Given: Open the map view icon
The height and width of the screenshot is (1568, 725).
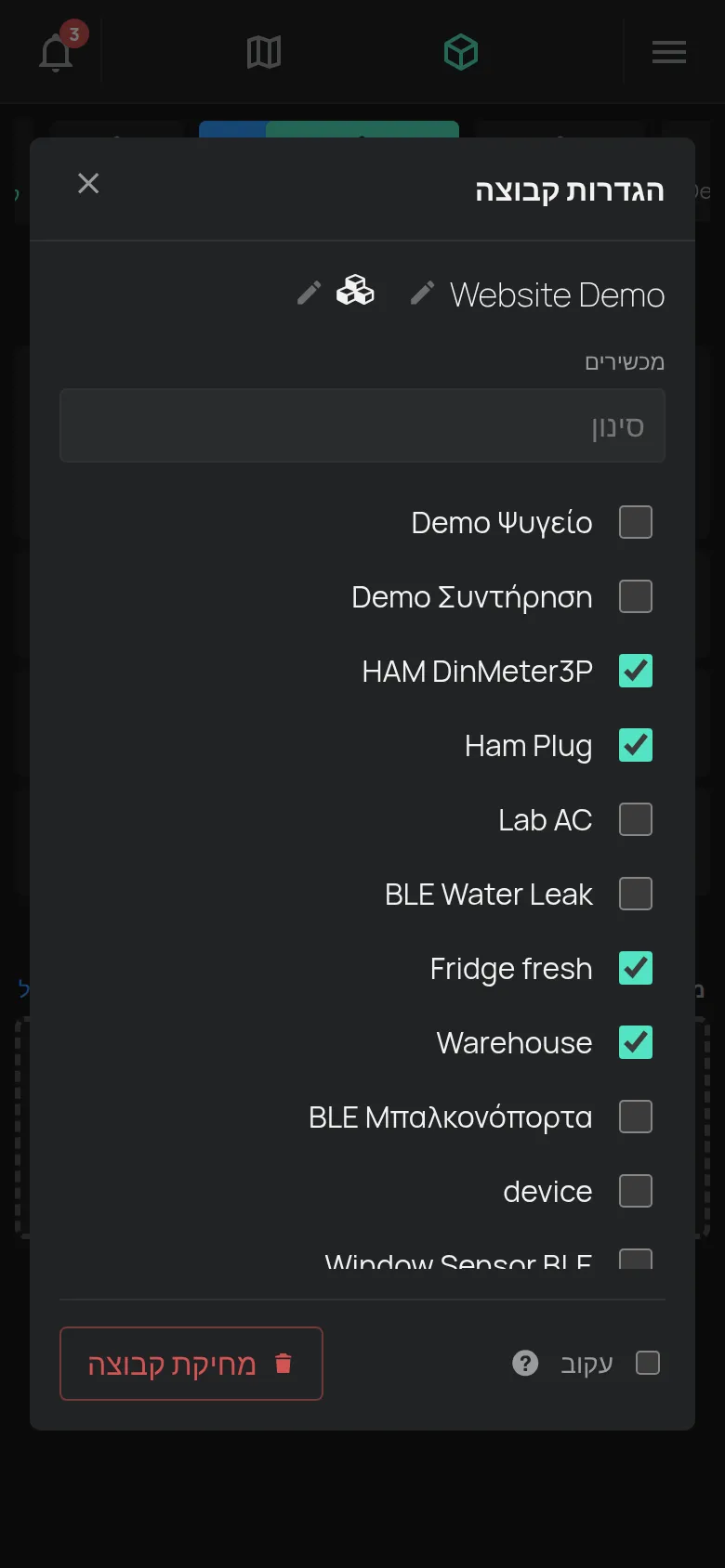Looking at the screenshot, I should [x=264, y=52].
